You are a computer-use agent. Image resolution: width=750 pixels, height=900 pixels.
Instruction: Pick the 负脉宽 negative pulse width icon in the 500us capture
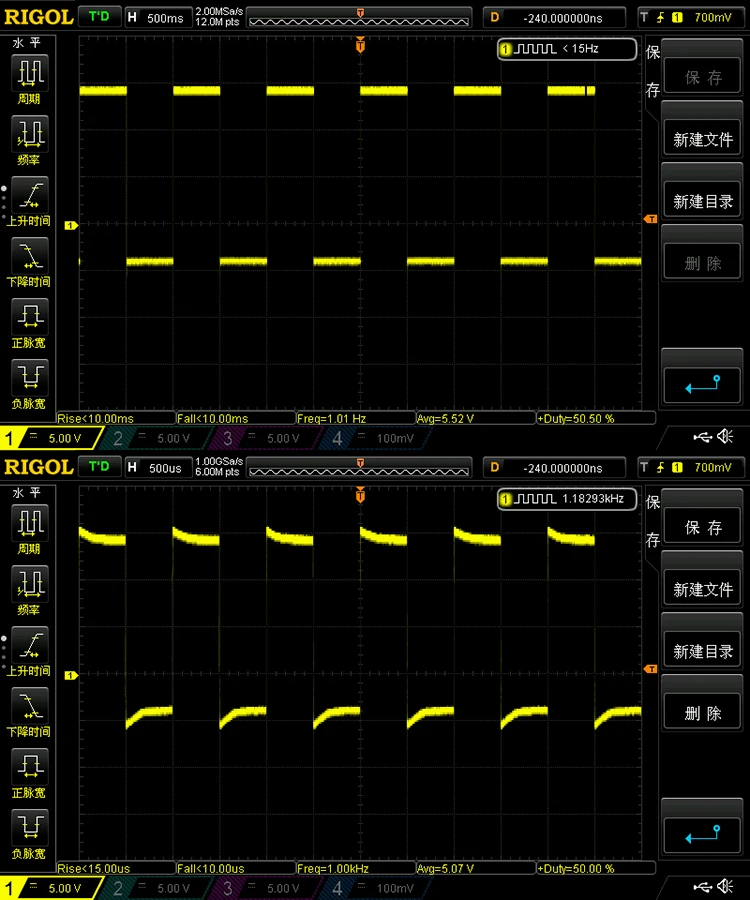point(30,827)
